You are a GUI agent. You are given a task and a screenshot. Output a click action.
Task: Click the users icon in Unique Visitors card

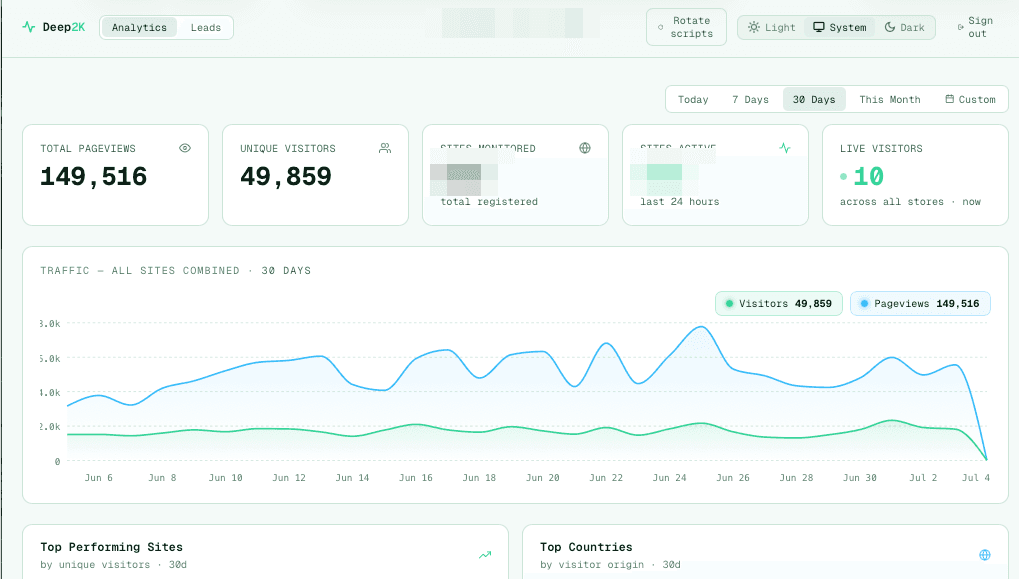click(x=385, y=148)
